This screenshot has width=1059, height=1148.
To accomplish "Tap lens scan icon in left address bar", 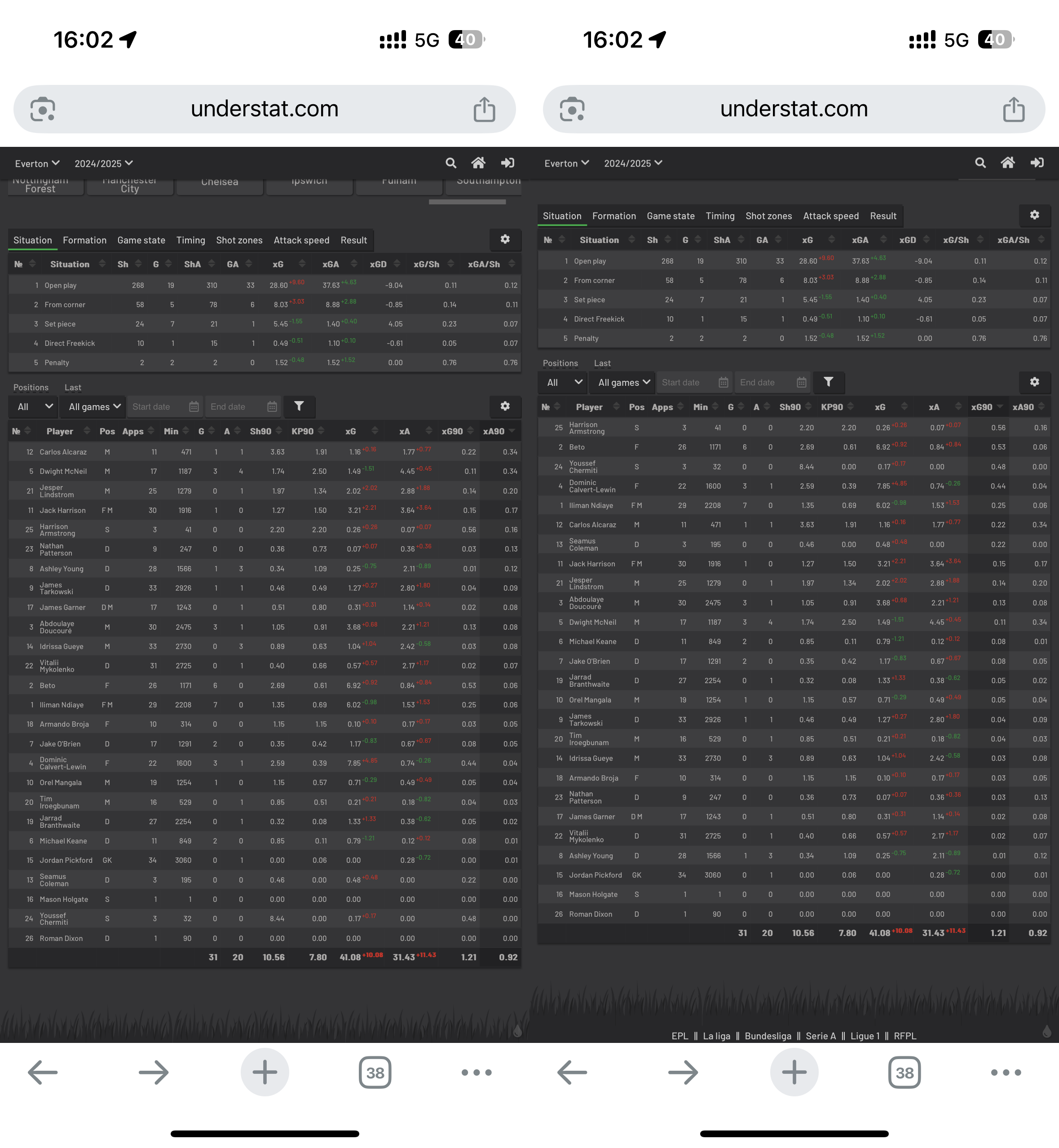I will coord(43,109).
